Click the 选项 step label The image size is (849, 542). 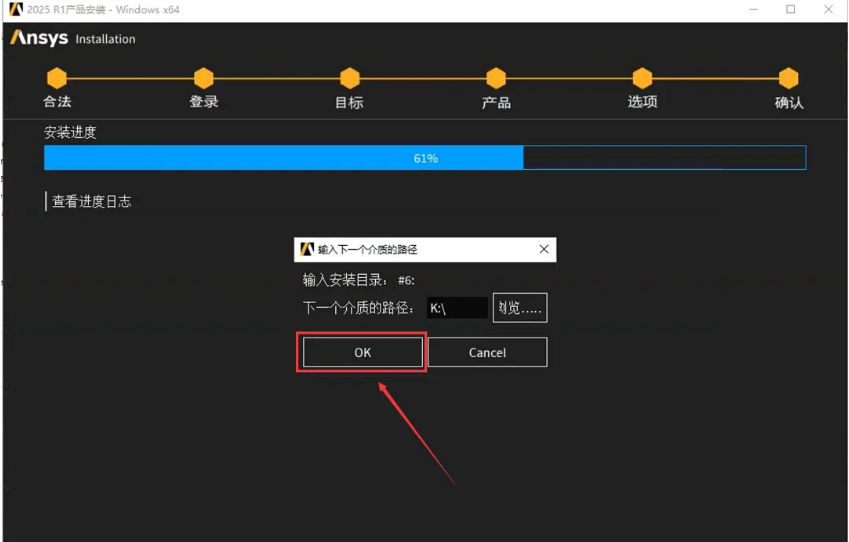(x=642, y=101)
